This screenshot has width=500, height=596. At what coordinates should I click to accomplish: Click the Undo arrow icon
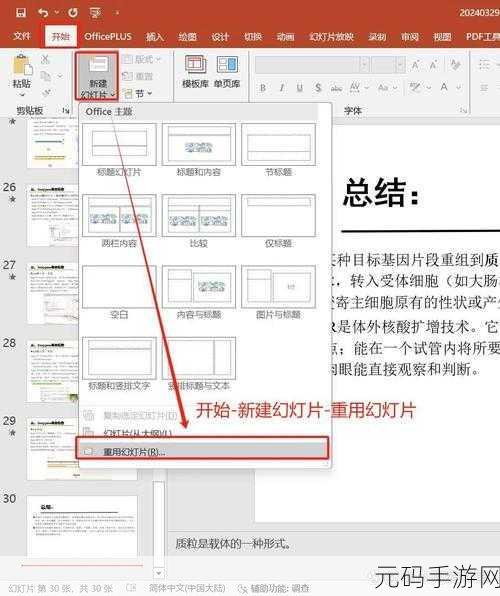[43, 13]
